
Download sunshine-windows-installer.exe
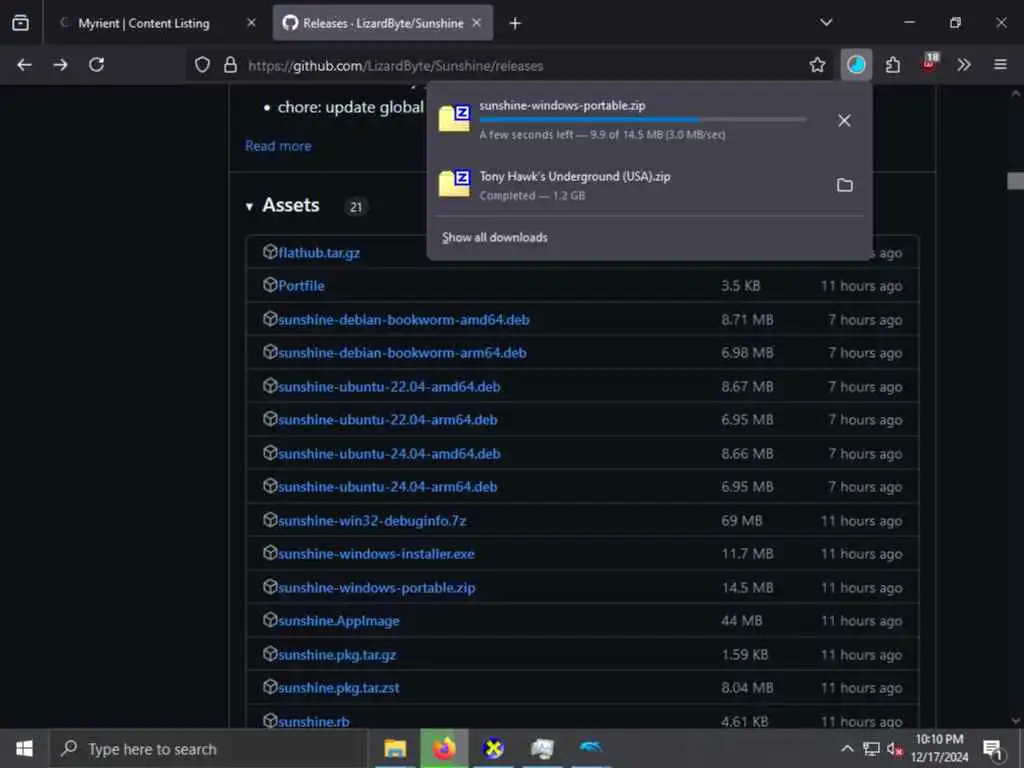coord(376,554)
